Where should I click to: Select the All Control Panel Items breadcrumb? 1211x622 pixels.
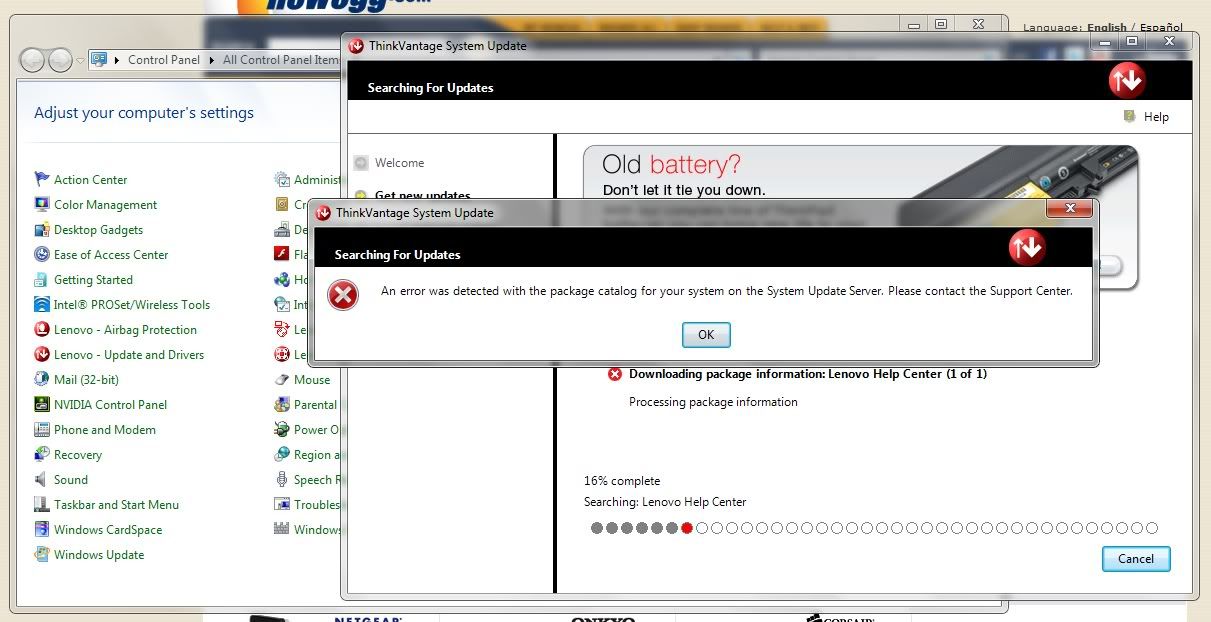pyautogui.click(x=281, y=60)
